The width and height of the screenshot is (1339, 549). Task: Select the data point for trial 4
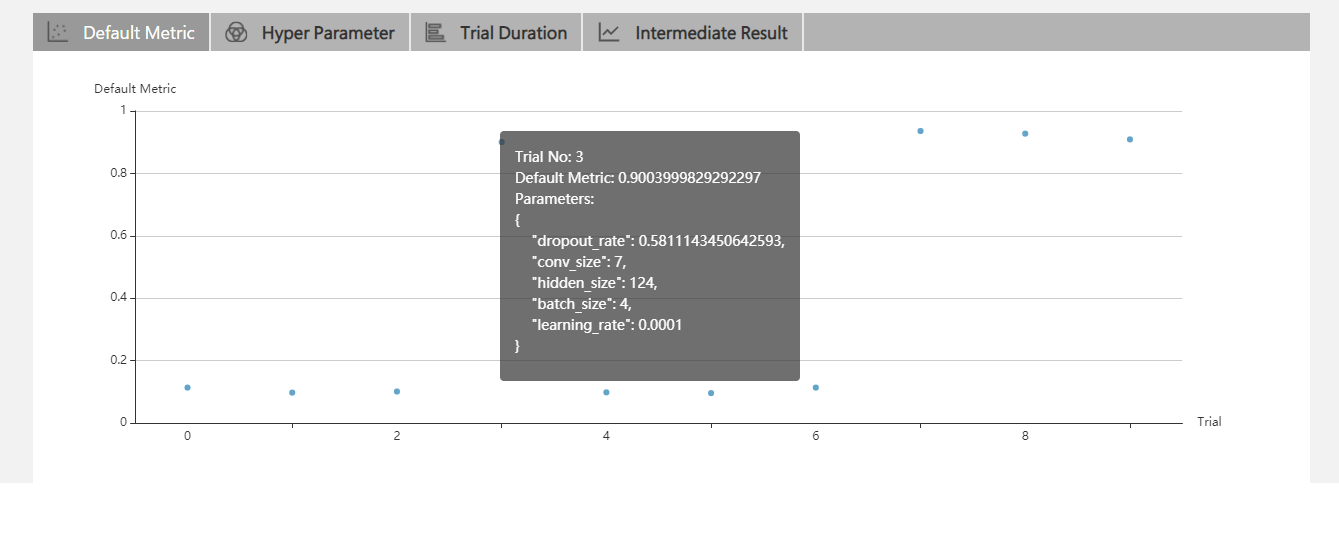click(x=606, y=392)
